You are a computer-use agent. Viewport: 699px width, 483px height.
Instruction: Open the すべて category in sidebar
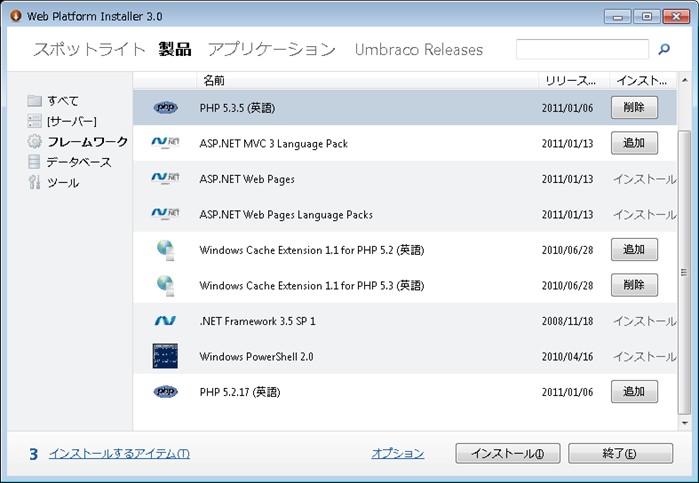62,101
